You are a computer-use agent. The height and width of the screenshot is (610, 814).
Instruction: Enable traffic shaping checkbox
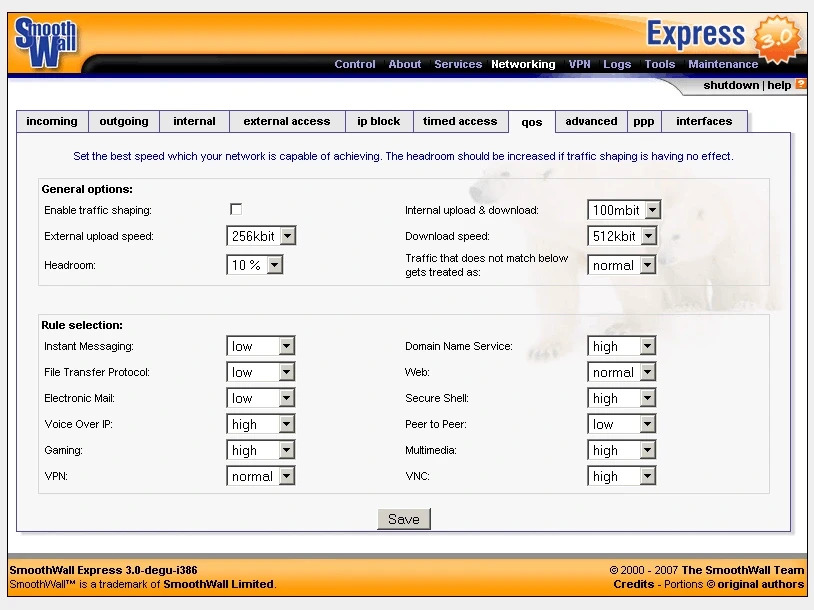click(236, 209)
